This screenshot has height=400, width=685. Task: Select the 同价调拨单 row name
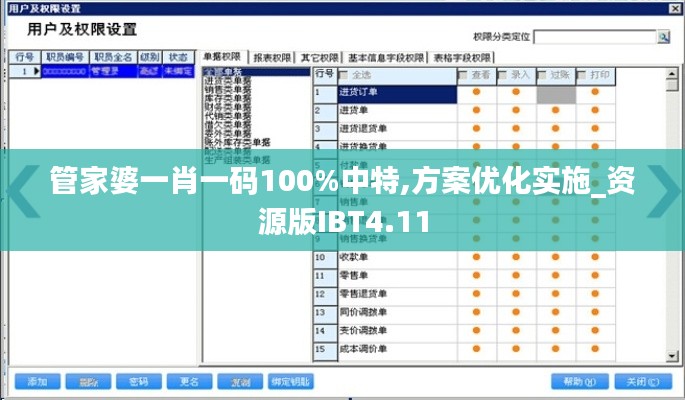[x=397, y=315]
